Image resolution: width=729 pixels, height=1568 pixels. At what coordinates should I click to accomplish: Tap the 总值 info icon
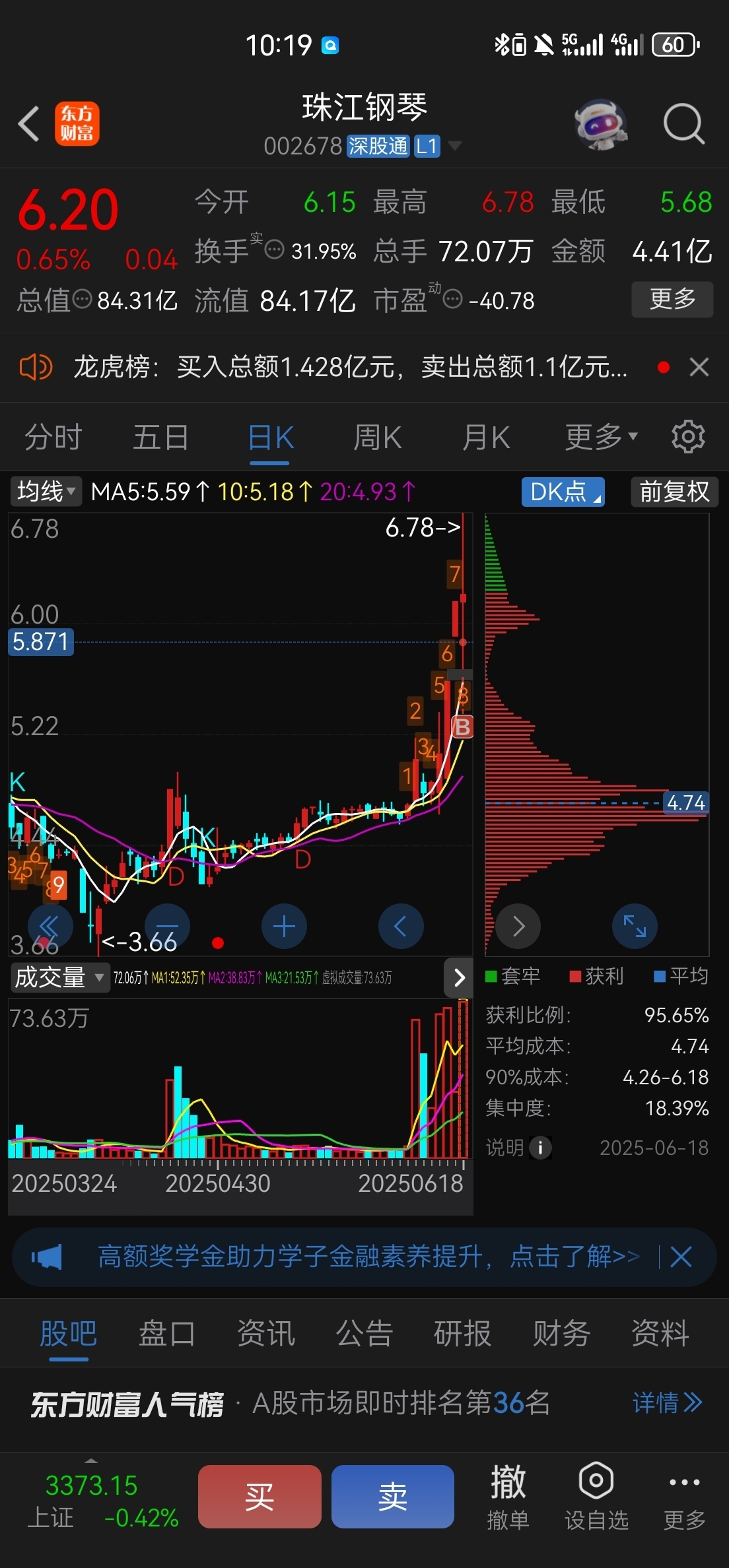(x=82, y=299)
